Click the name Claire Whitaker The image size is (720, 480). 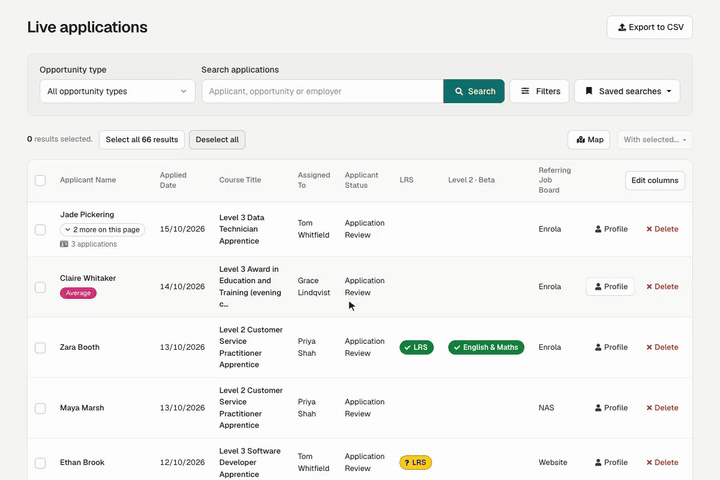click(x=88, y=278)
